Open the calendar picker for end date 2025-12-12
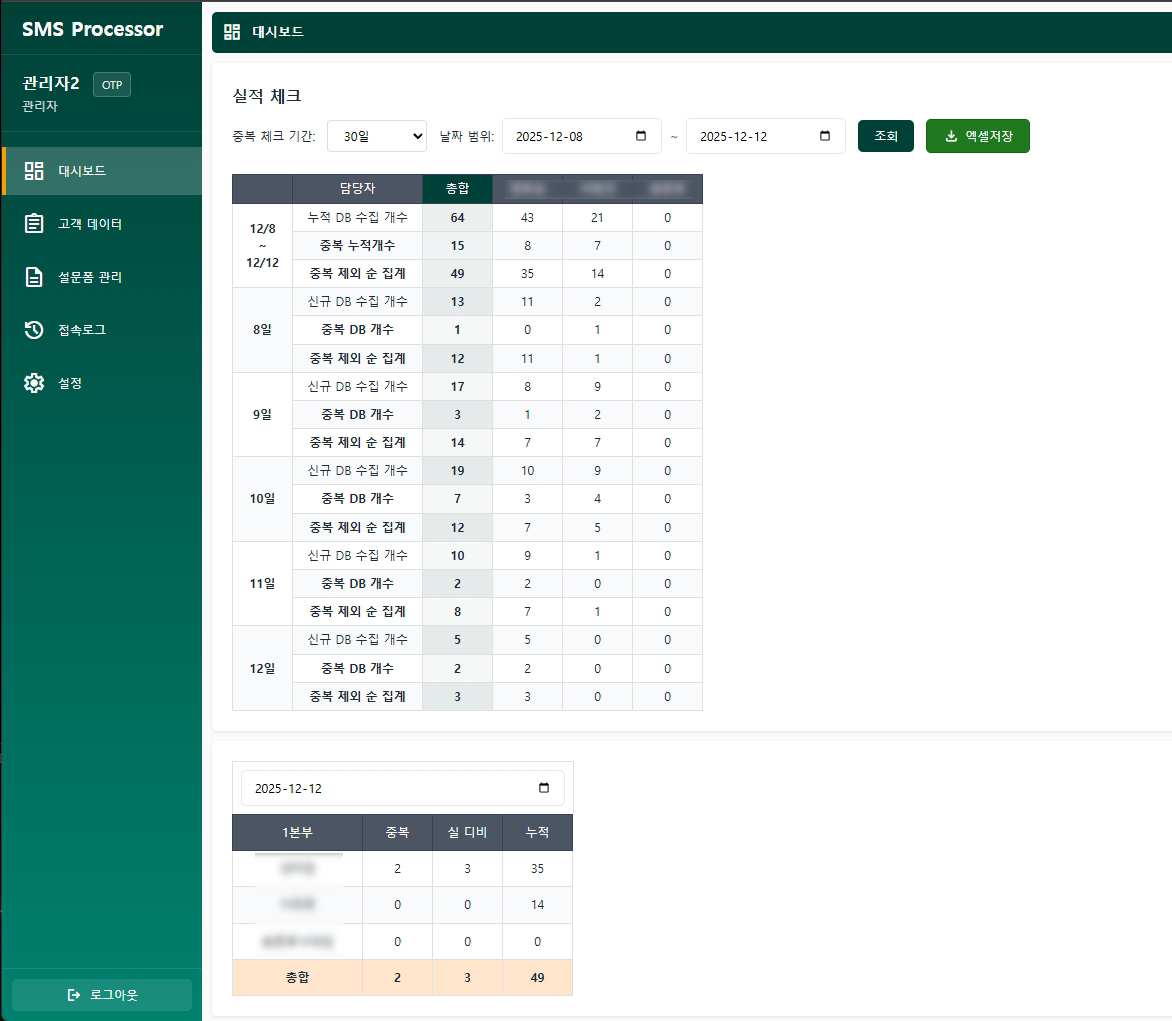This screenshot has height=1021, width=1172. click(823, 136)
